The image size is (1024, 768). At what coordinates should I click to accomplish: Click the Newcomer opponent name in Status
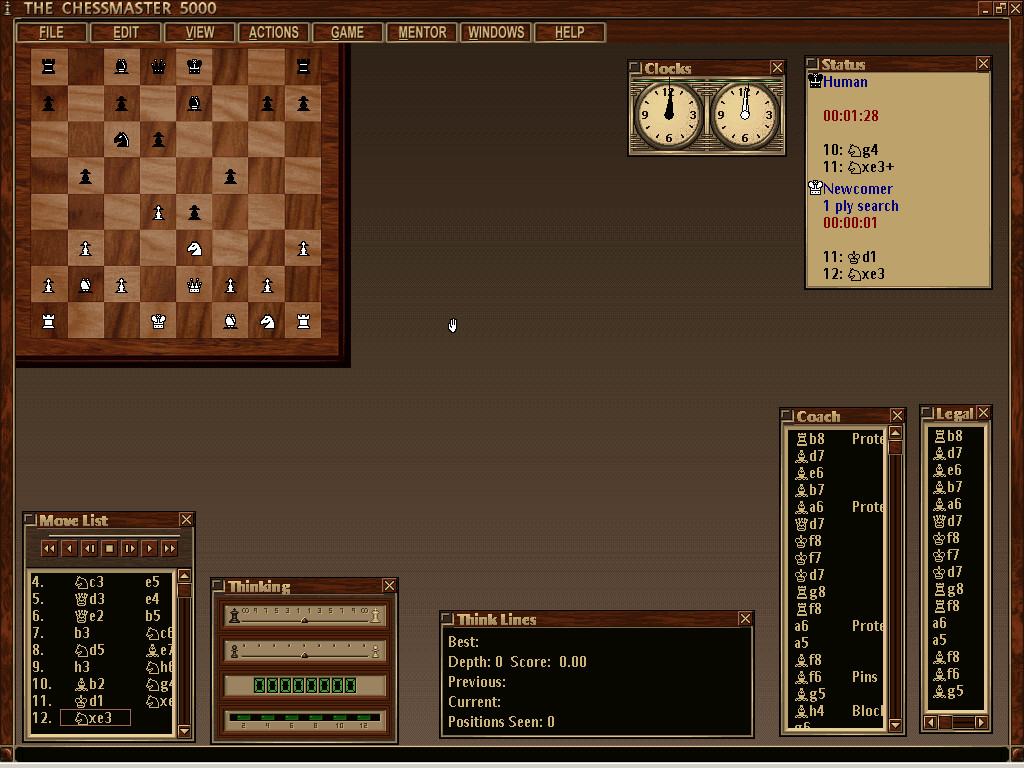857,189
